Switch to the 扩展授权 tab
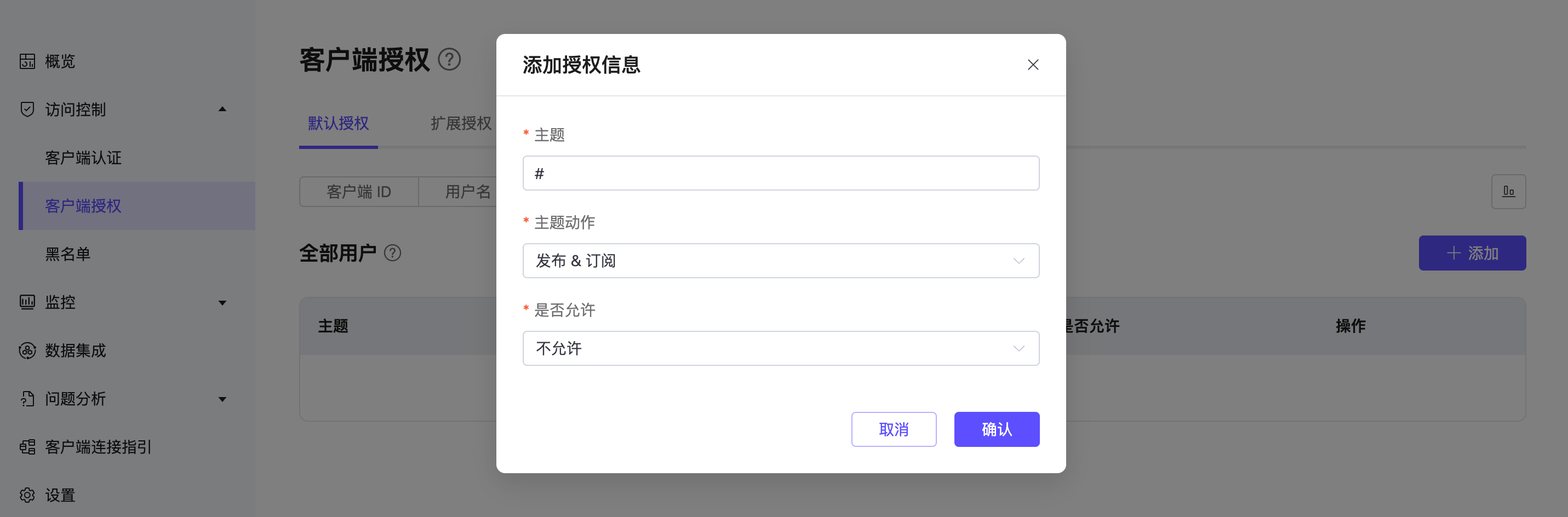This screenshot has height=517, width=1568. 461,123
